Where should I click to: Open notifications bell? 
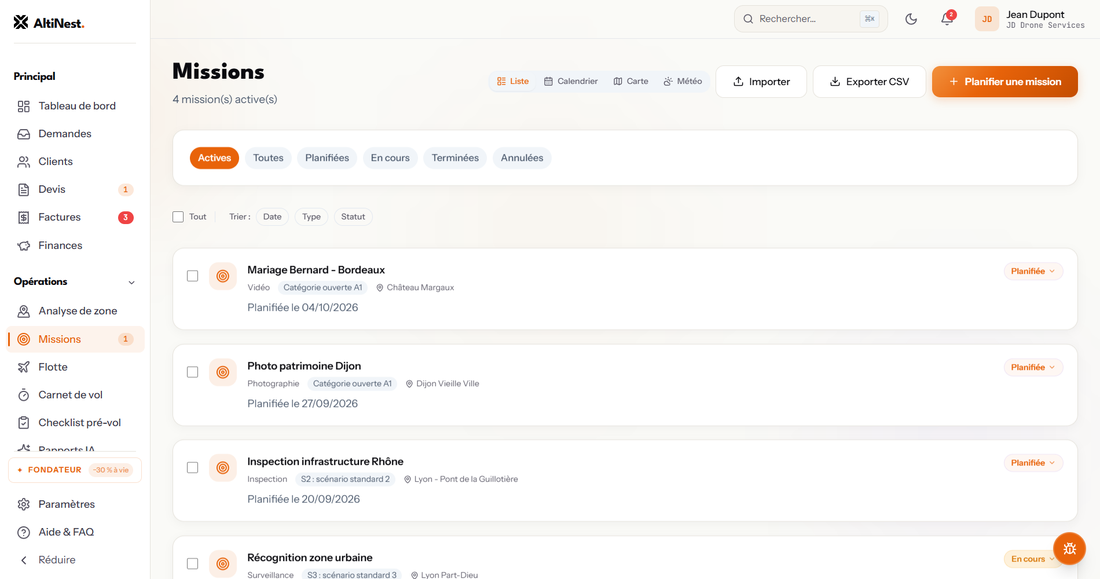click(947, 19)
